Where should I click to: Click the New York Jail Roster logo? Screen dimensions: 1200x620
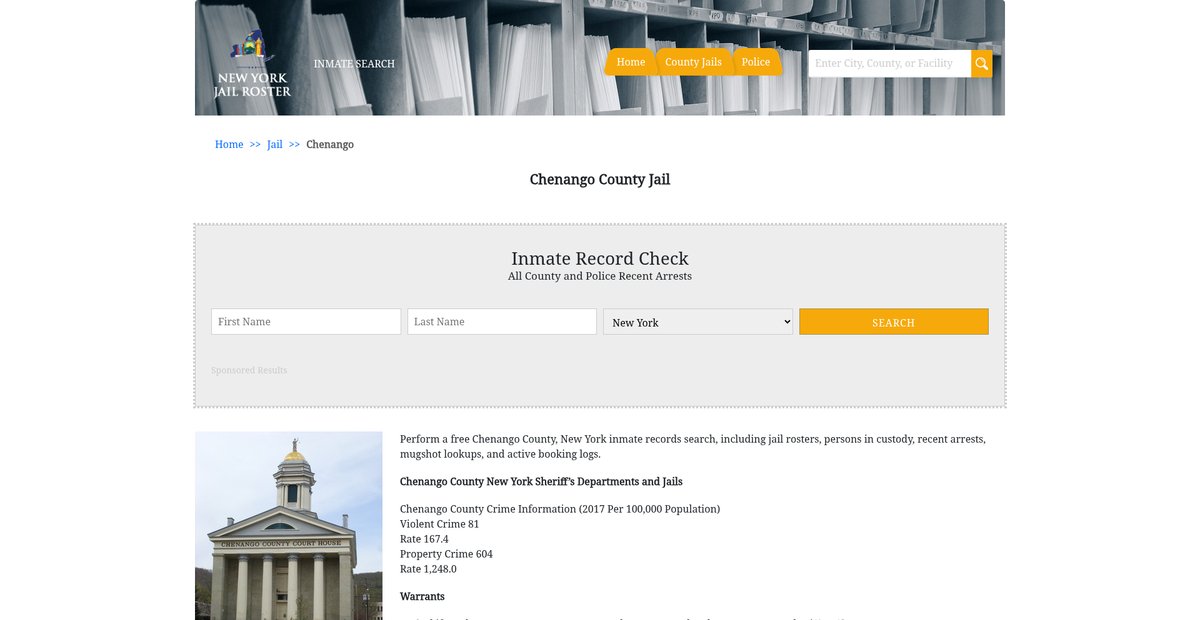pos(252,64)
